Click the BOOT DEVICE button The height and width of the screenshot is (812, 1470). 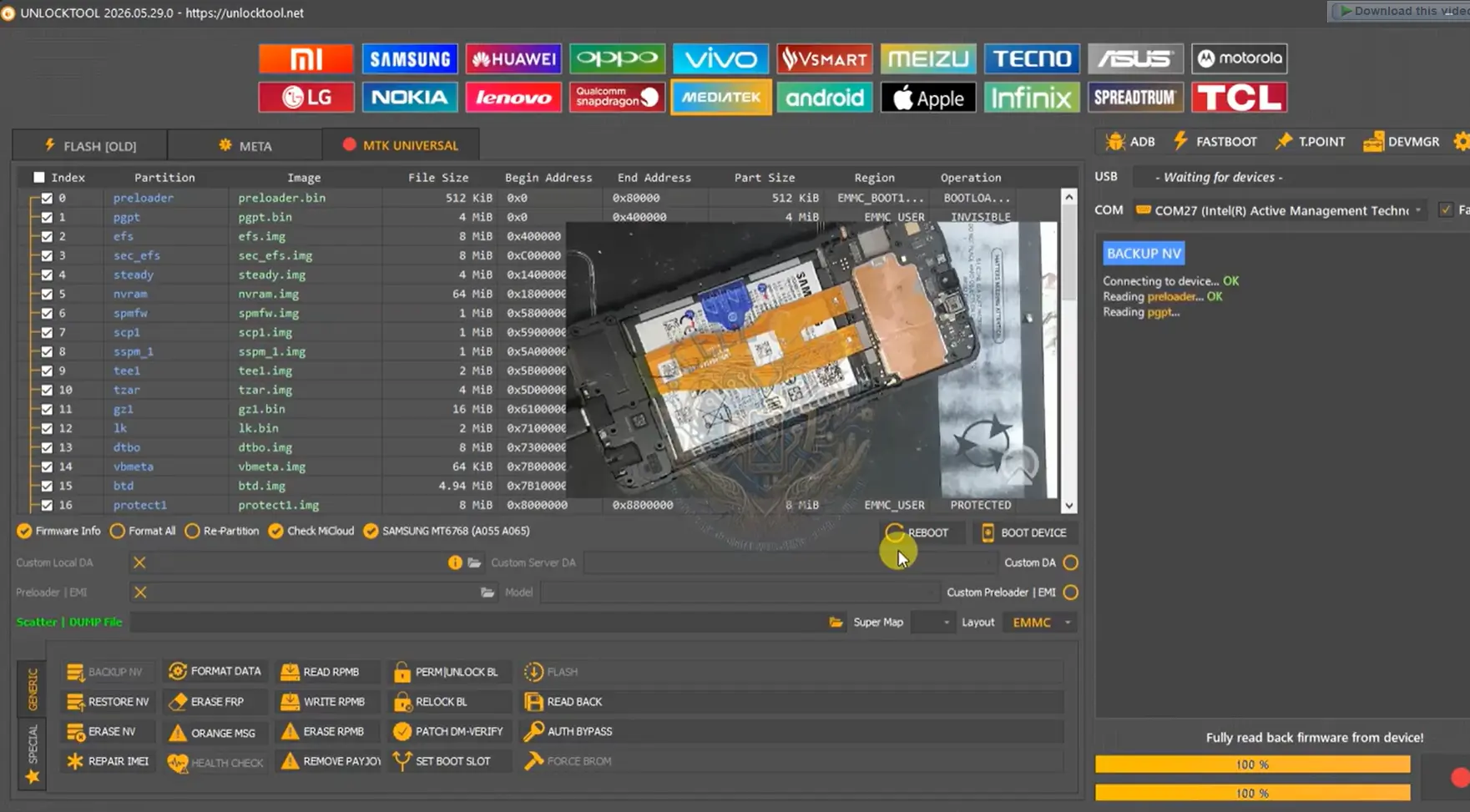point(1023,532)
